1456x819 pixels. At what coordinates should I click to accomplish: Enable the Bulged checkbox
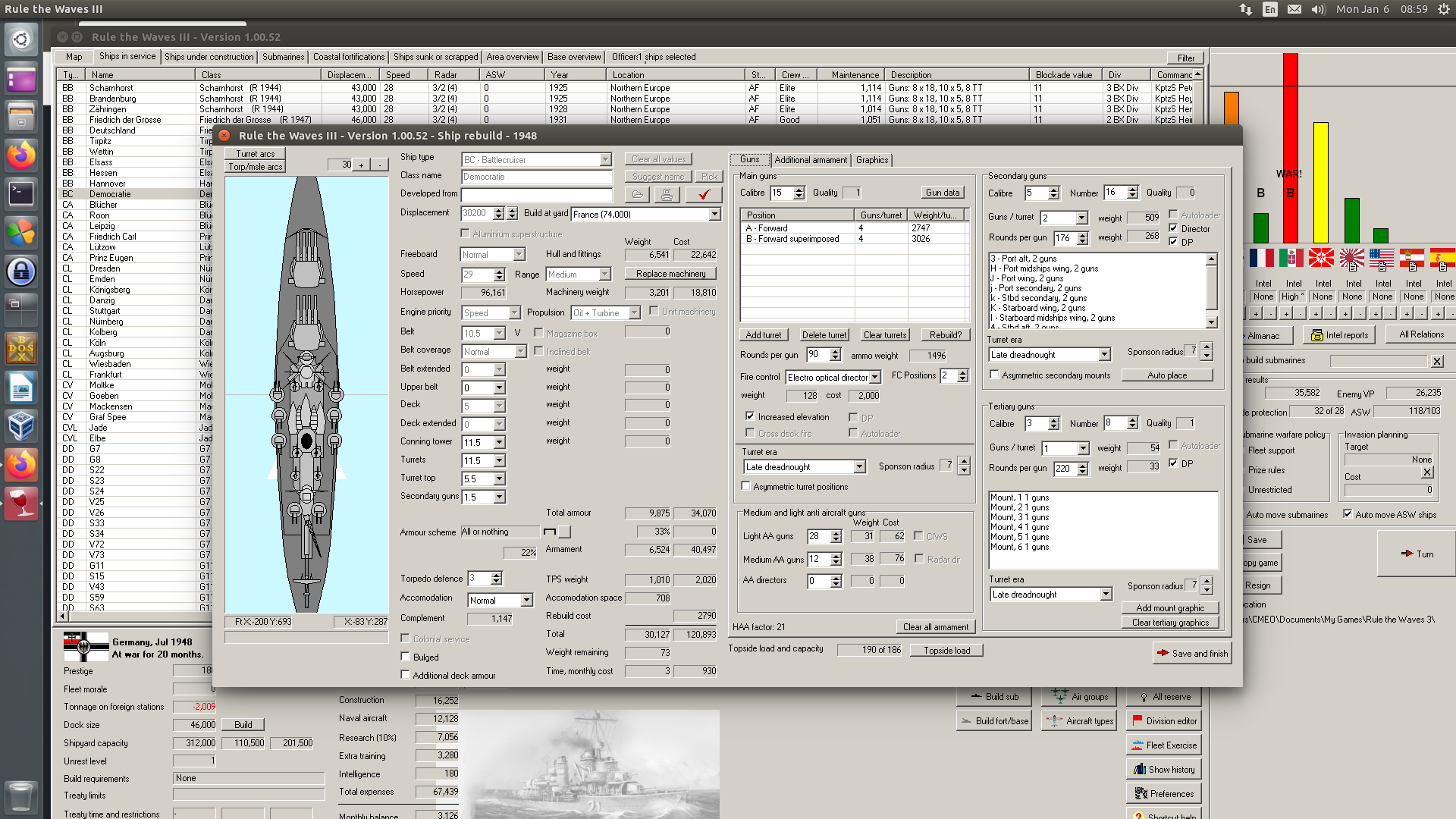pyautogui.click(x=406, y=657)
